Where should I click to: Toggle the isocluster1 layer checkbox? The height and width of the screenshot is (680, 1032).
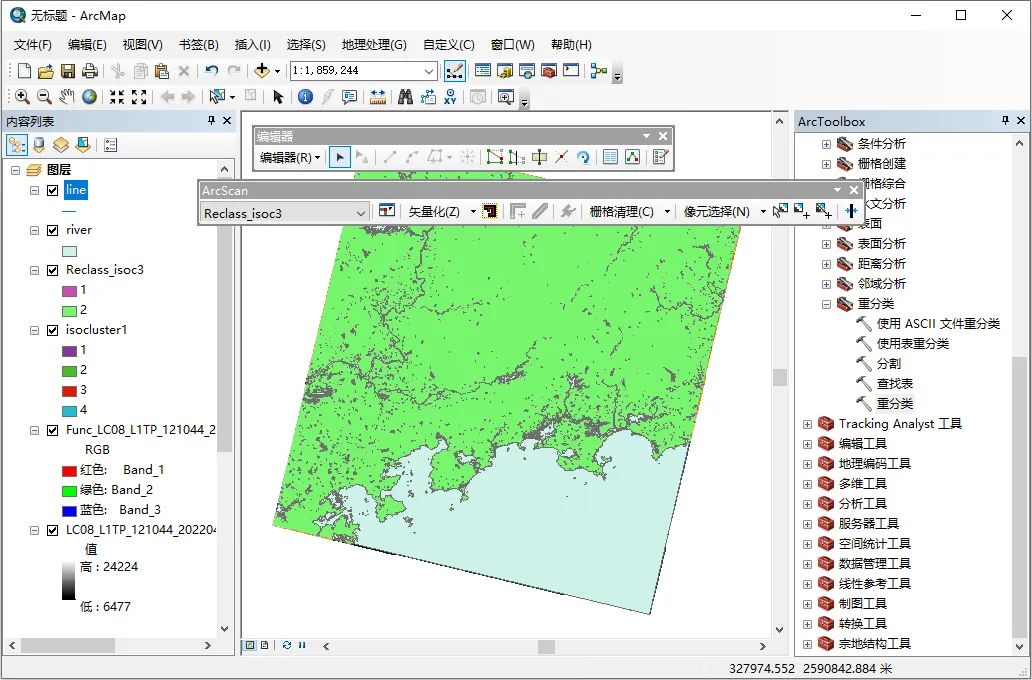coord(53,330)
